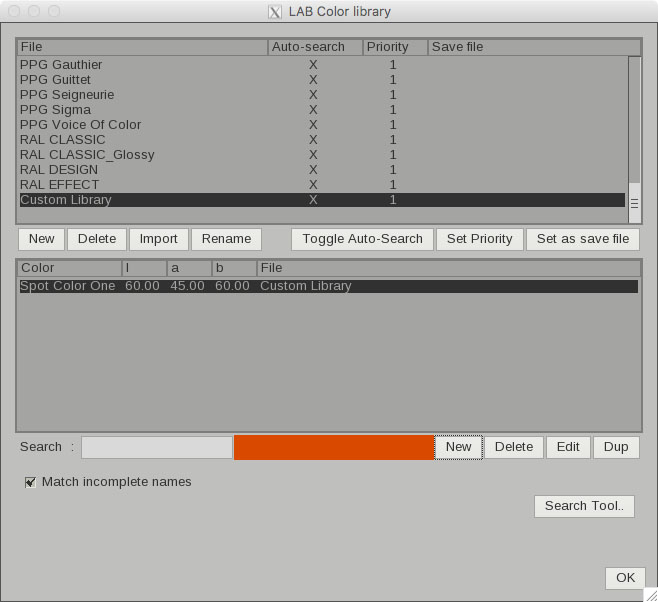The image size is (658, 602).
Task: Click Toggle Auto-Search button
Action: (x=362, y=239)
